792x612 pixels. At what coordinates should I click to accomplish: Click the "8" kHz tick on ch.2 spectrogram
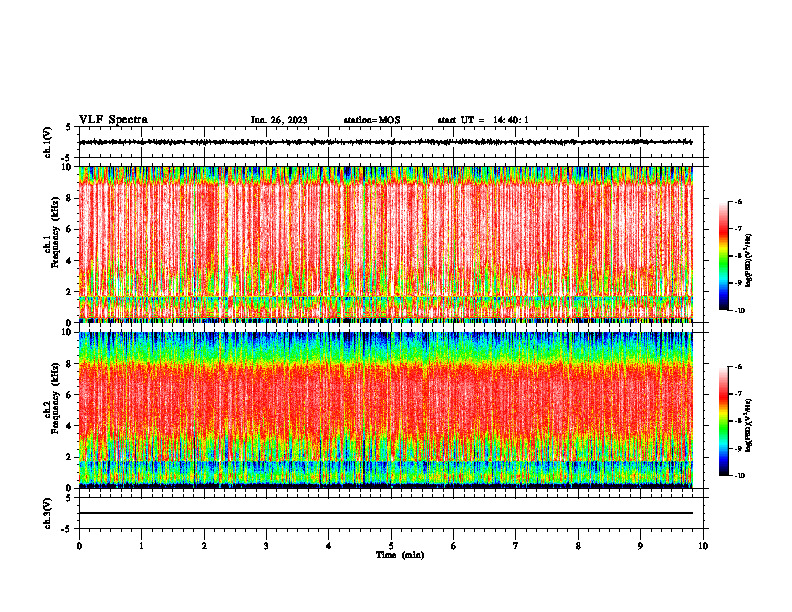pos(70,364)
